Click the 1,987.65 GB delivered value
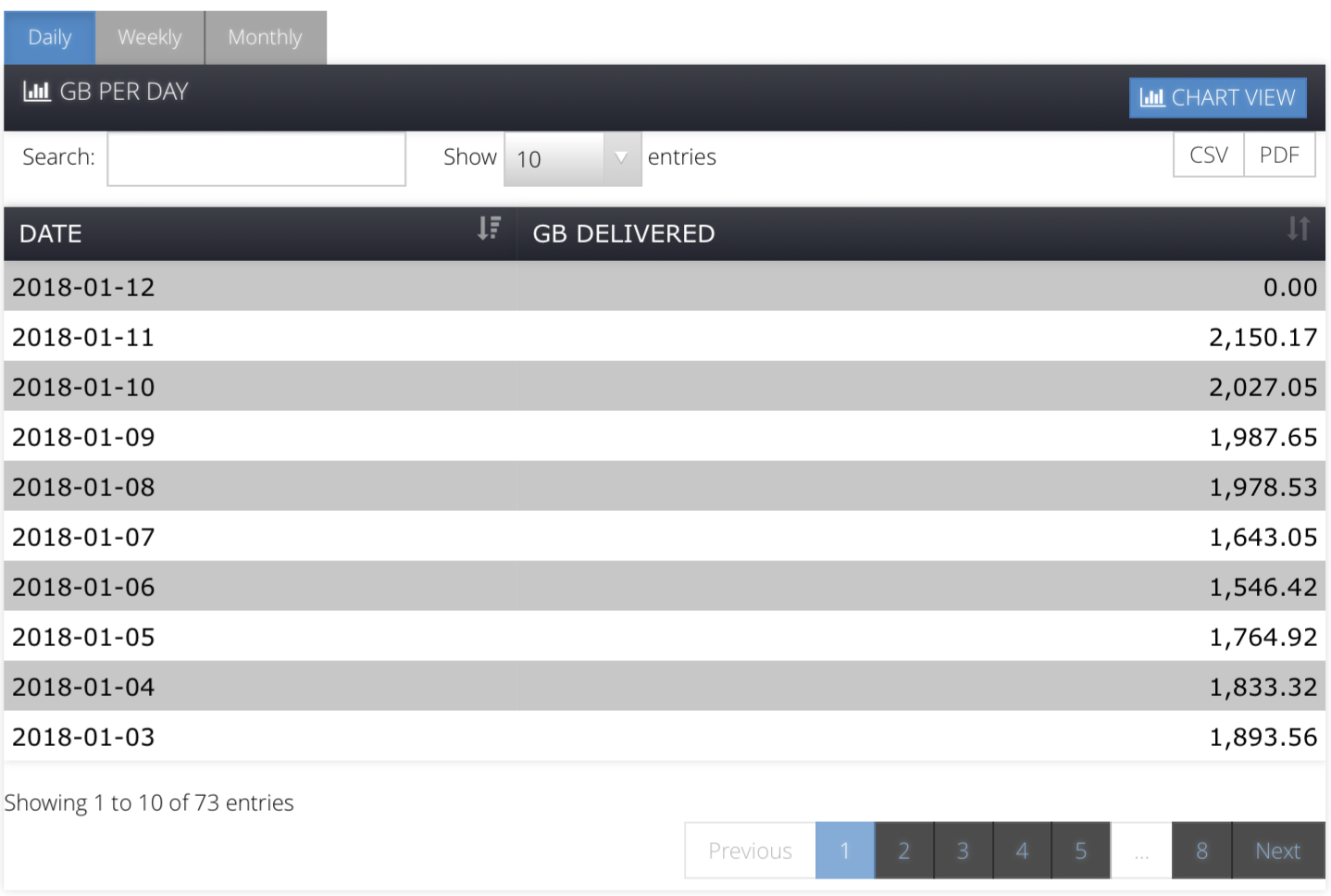1331x896 pixels. (1263, 437)
